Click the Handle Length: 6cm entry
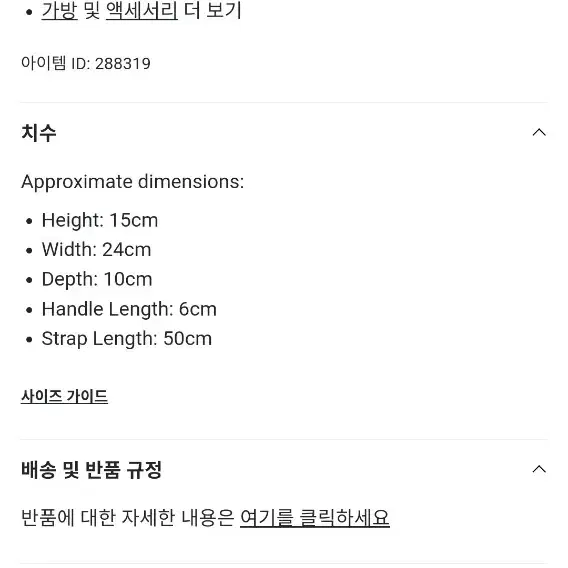The height and width of the screenshot is (568, 568). 129,309
